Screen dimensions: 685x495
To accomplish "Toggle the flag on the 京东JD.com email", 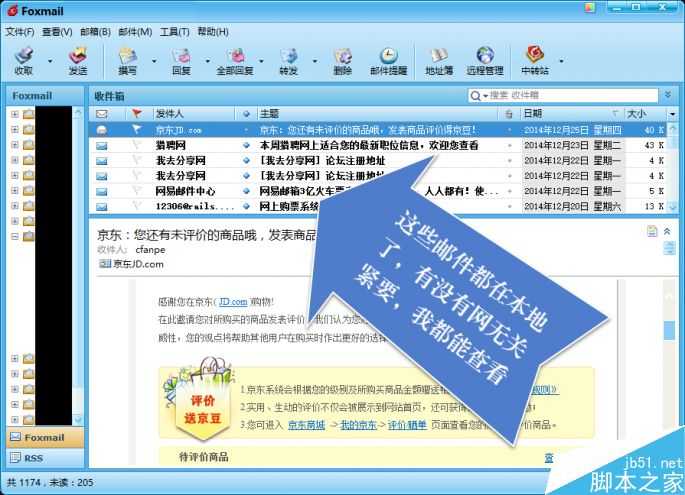I will point(137,130).
